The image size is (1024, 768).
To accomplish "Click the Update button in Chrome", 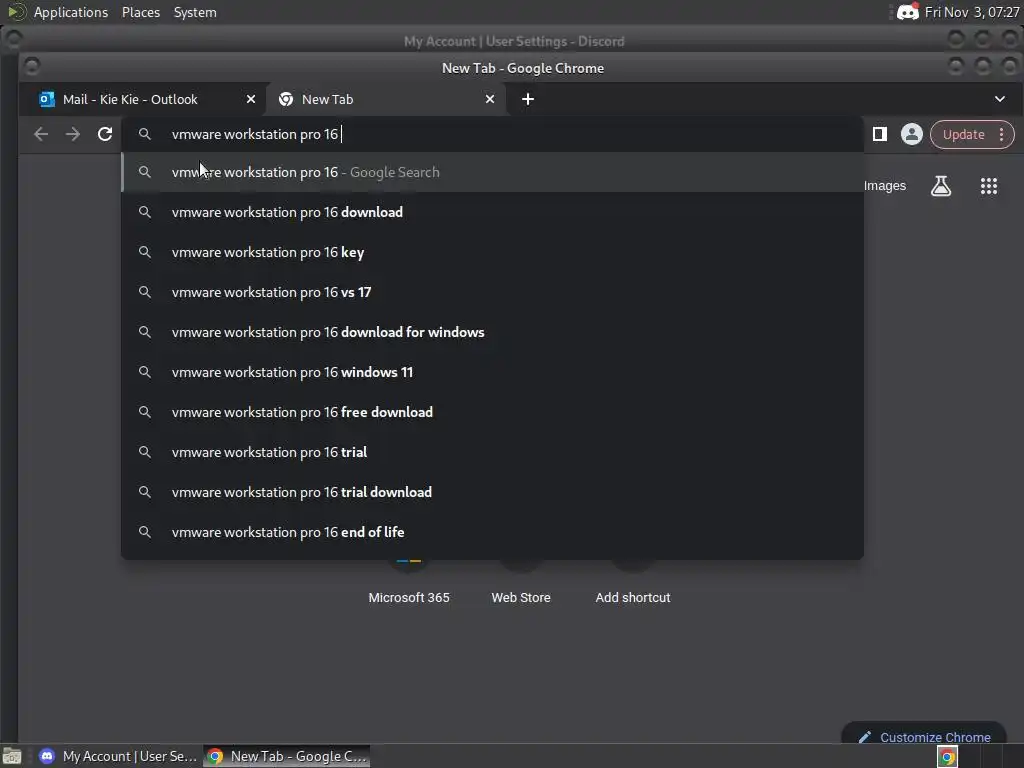I will pos(963,135).
